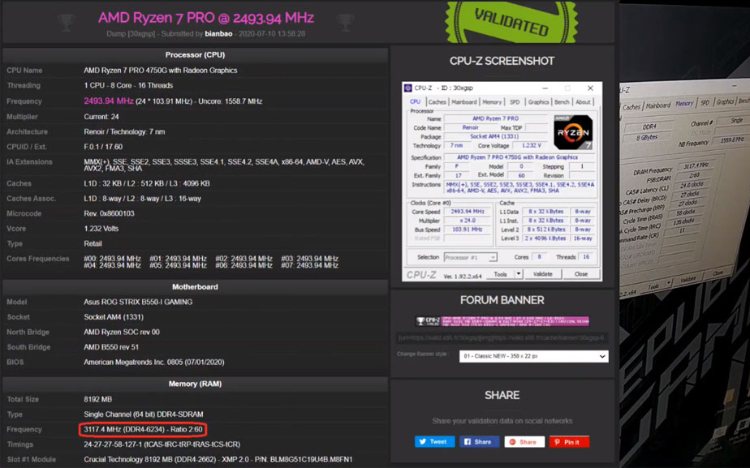Click the white Share button with red icon
750x468 pixels.
point(524,442)
